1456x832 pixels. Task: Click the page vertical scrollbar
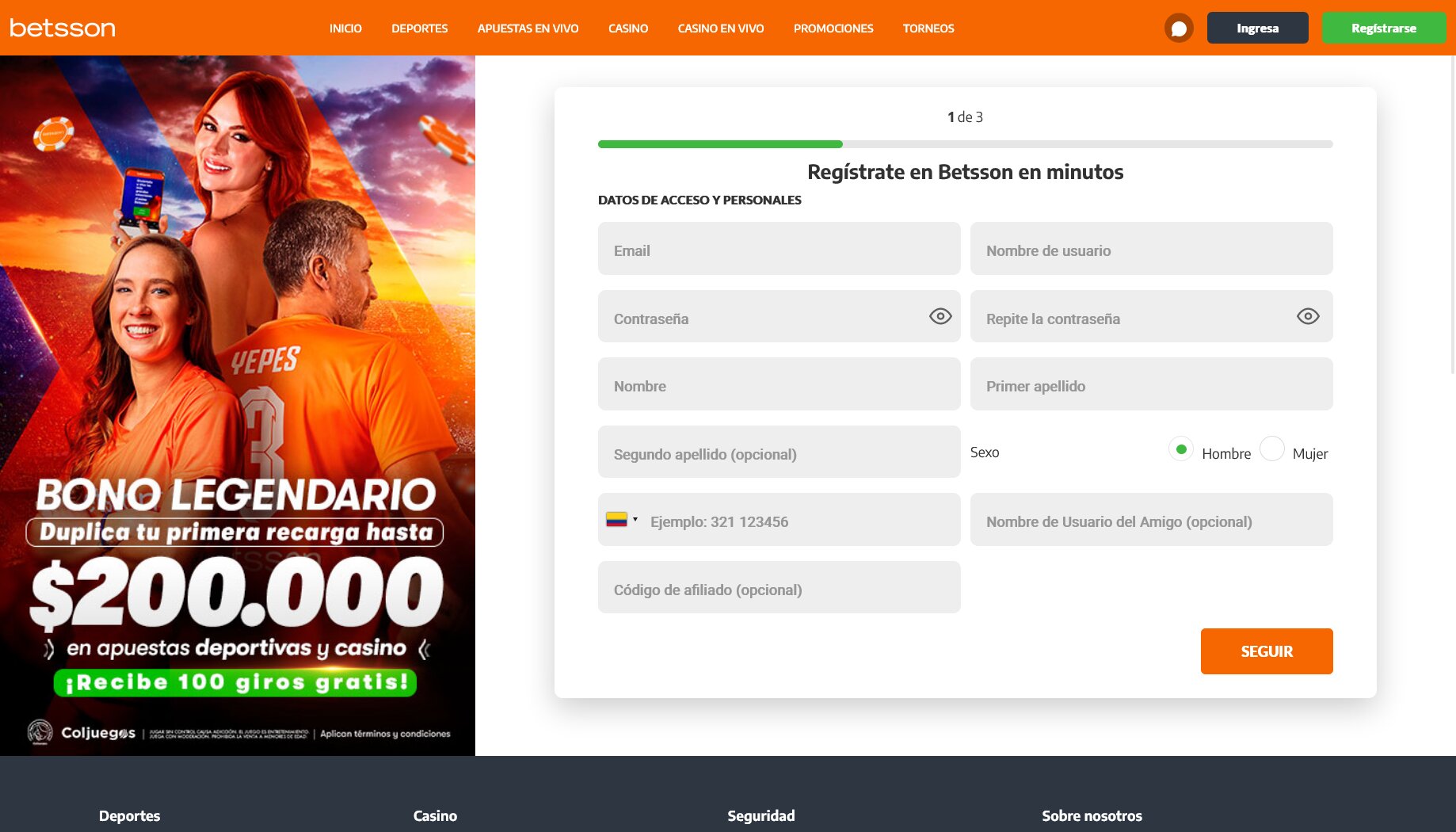pos(1453,214)
